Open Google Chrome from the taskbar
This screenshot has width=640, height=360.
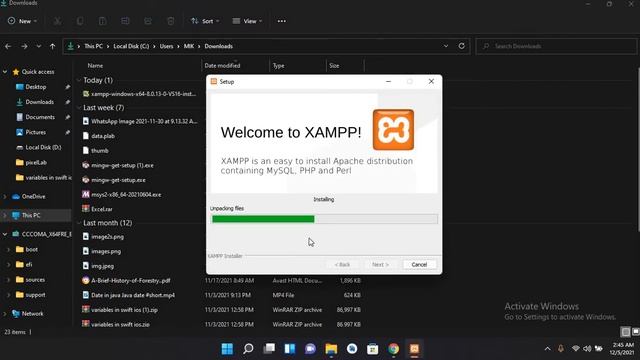point(393,349)
